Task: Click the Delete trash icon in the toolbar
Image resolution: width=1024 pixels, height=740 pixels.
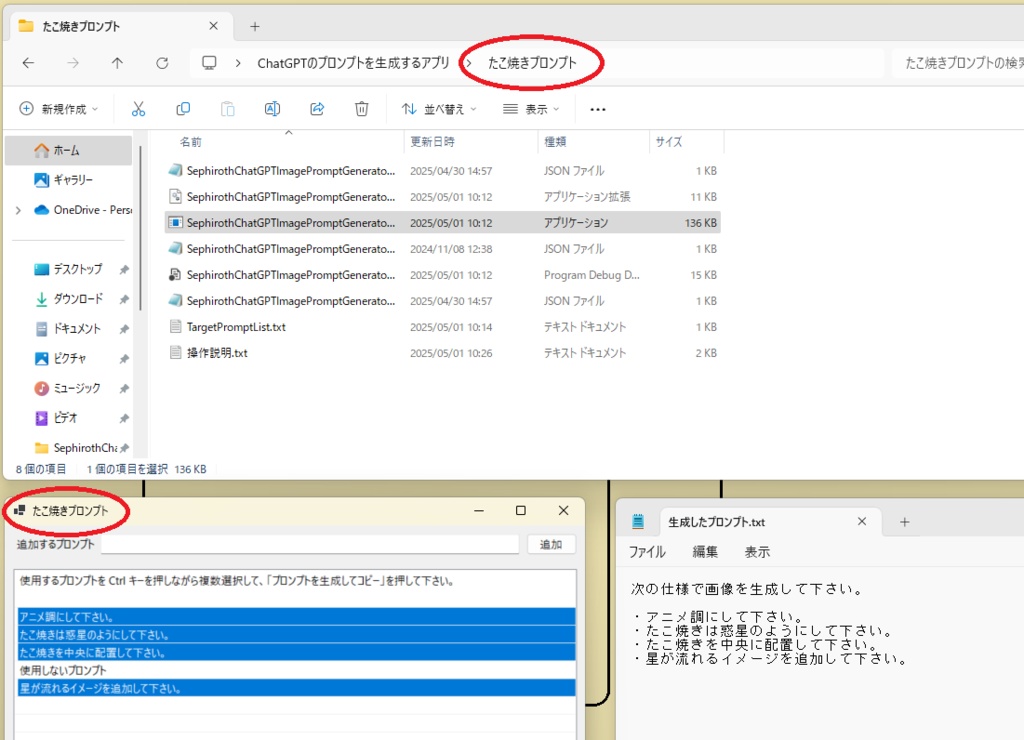Action: tap(361, 108)
